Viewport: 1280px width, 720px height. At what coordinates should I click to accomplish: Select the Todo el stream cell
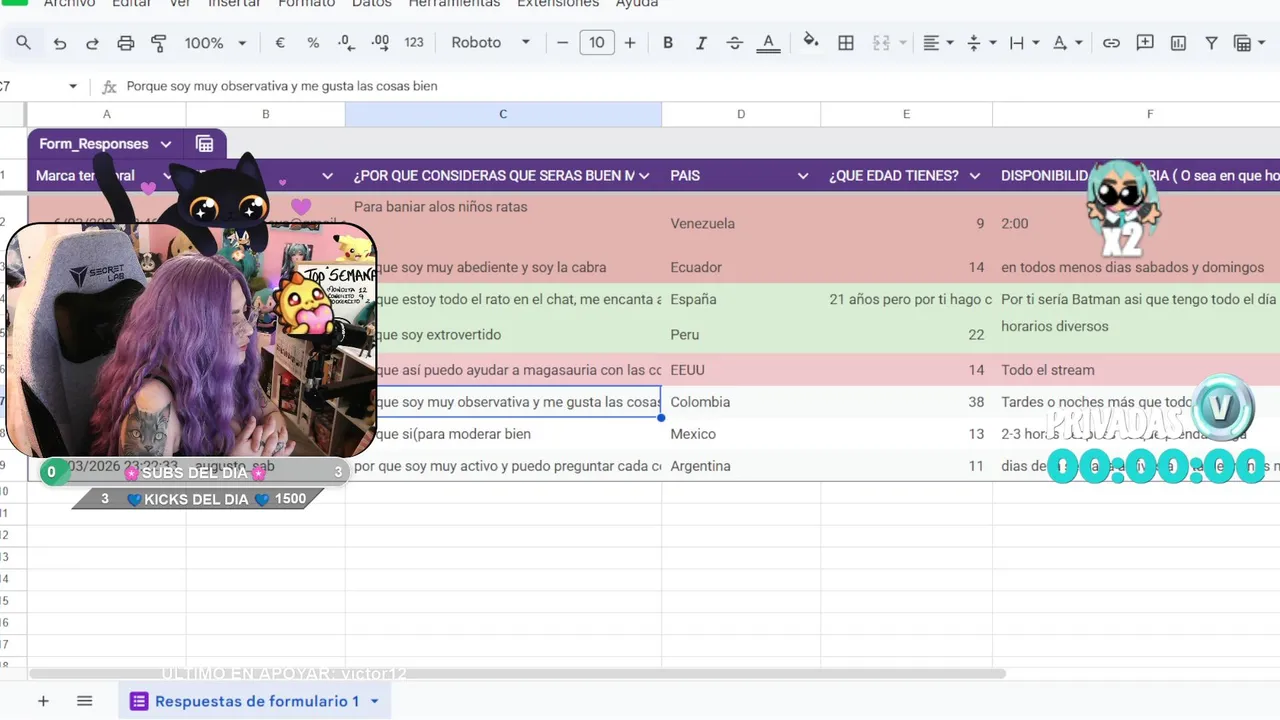tap(1136, 370)
